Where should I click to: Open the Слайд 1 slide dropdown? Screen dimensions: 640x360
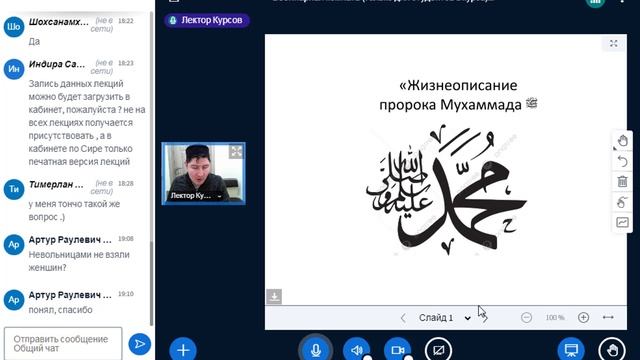(x=444, y=318)
